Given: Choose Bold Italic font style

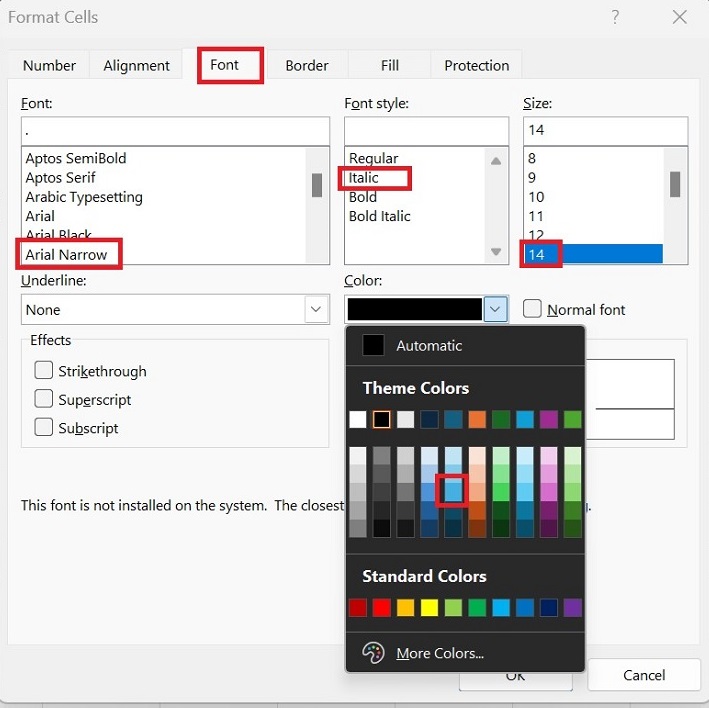Looking at the screenshot, I should click(x=380, y=216).
